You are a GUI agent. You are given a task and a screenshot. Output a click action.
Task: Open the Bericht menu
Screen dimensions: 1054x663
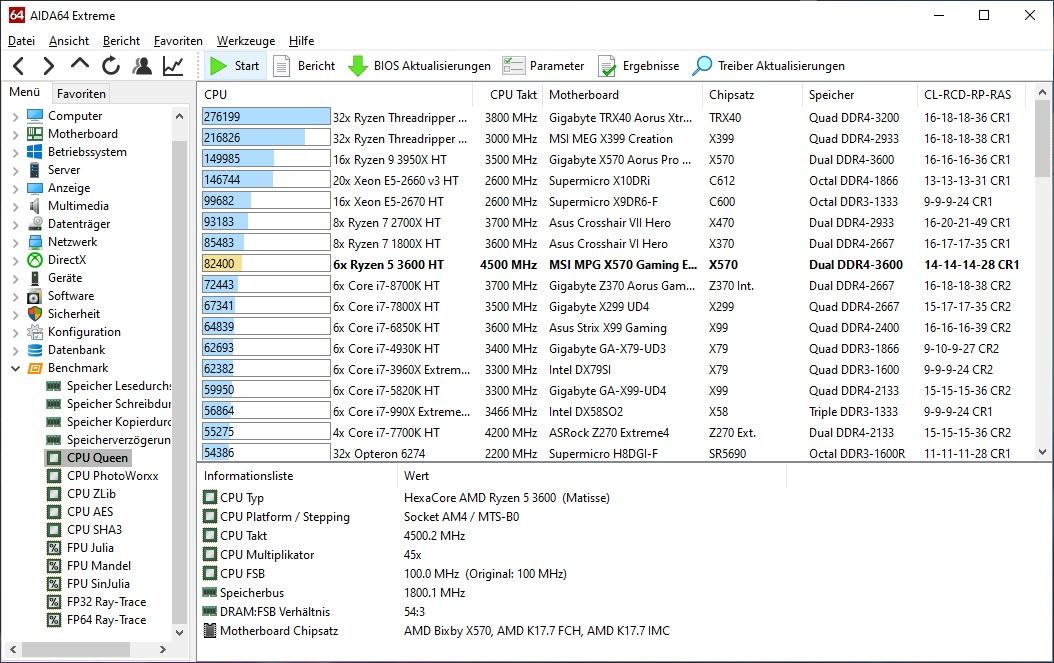point(121,41)
